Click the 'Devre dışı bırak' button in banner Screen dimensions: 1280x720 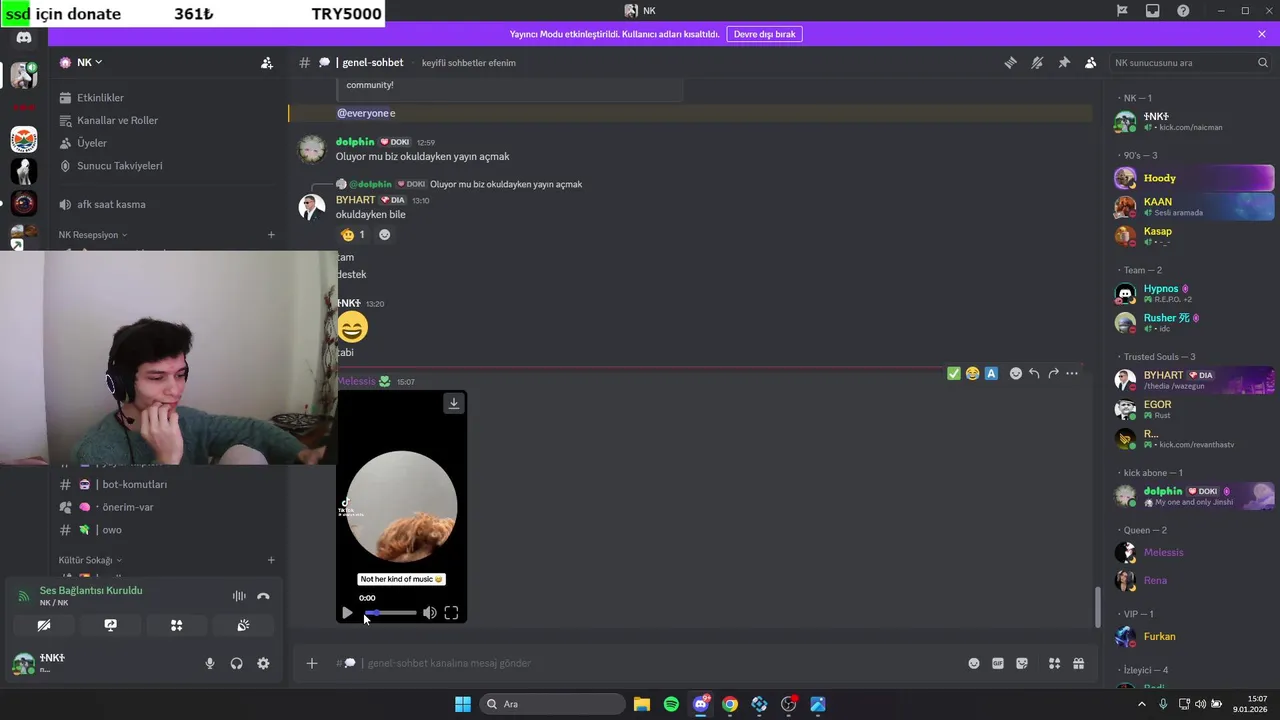[x=765, y=34]
